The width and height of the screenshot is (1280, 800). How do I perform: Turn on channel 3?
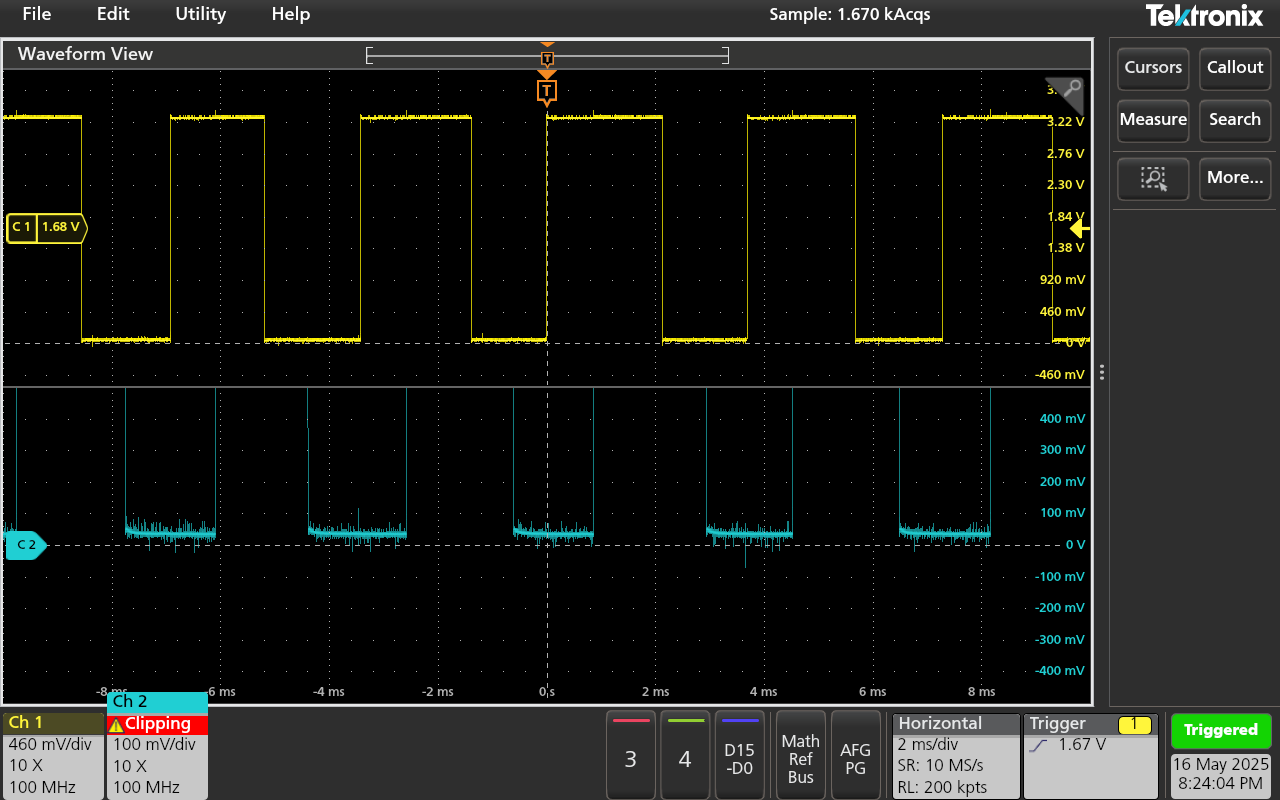tap(630, 755)
